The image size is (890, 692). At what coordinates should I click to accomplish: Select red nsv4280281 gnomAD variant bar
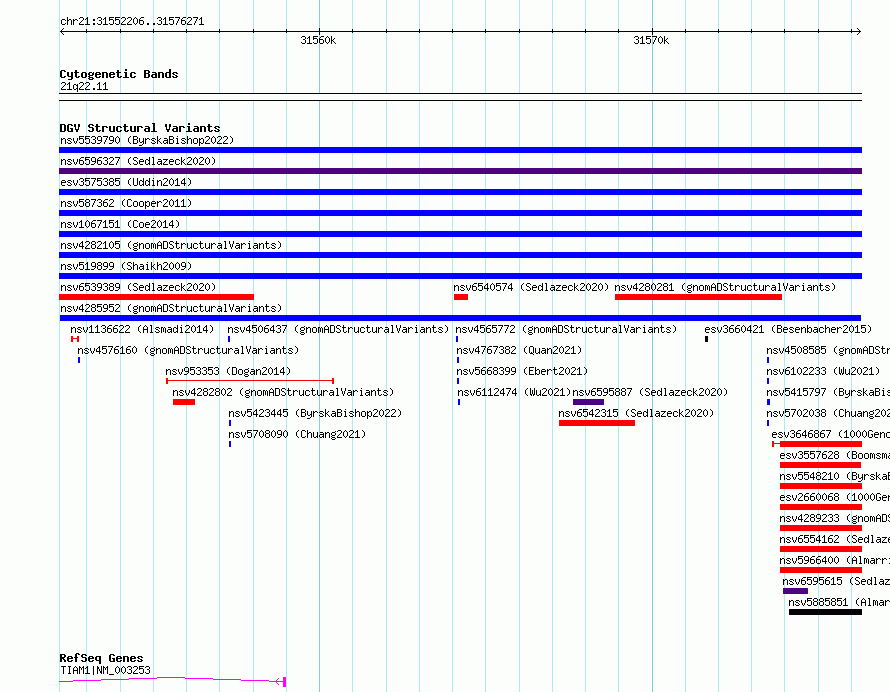698,297
